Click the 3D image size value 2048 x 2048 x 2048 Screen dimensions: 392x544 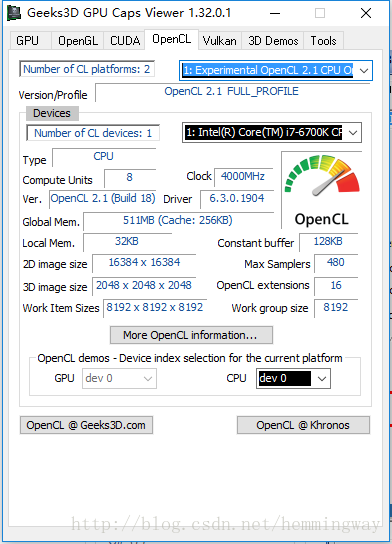(144, 286)
